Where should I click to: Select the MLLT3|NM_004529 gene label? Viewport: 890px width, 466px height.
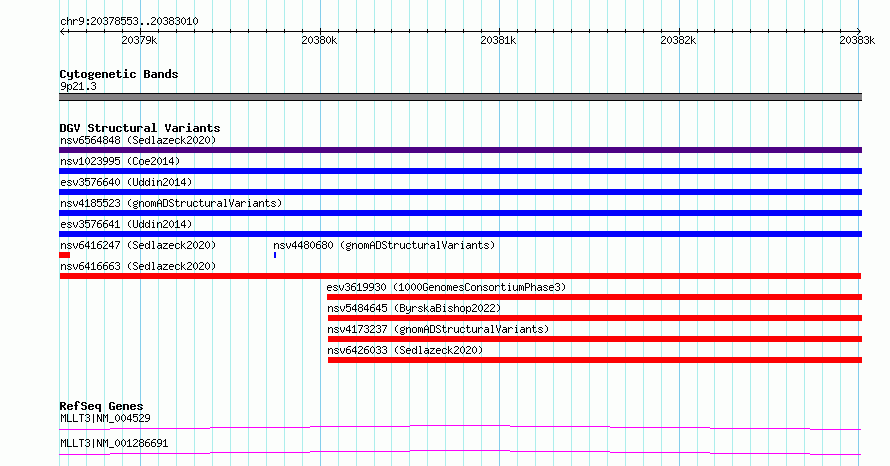105,418
